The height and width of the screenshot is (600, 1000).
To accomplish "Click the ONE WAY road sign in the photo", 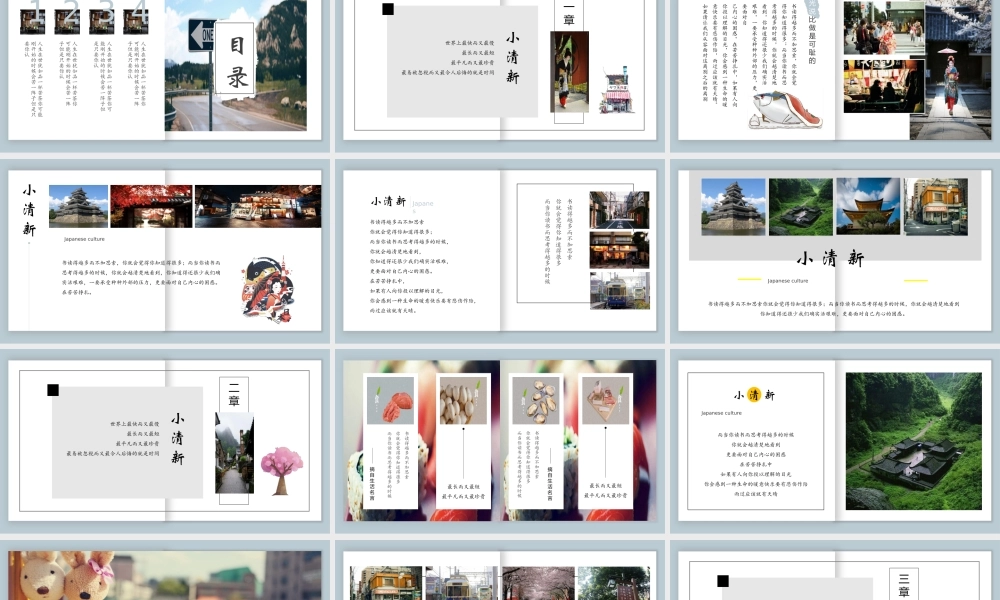I will (x=202, y=35).
